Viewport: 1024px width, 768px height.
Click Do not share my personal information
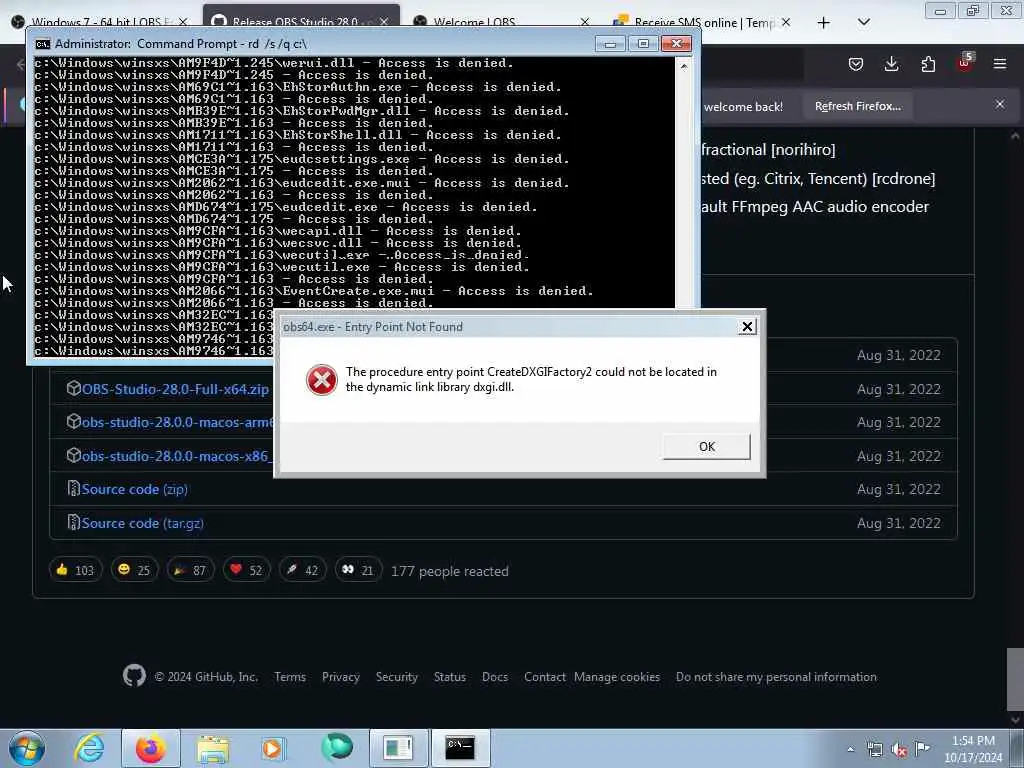pyautogui.click(x=776, y=677)
